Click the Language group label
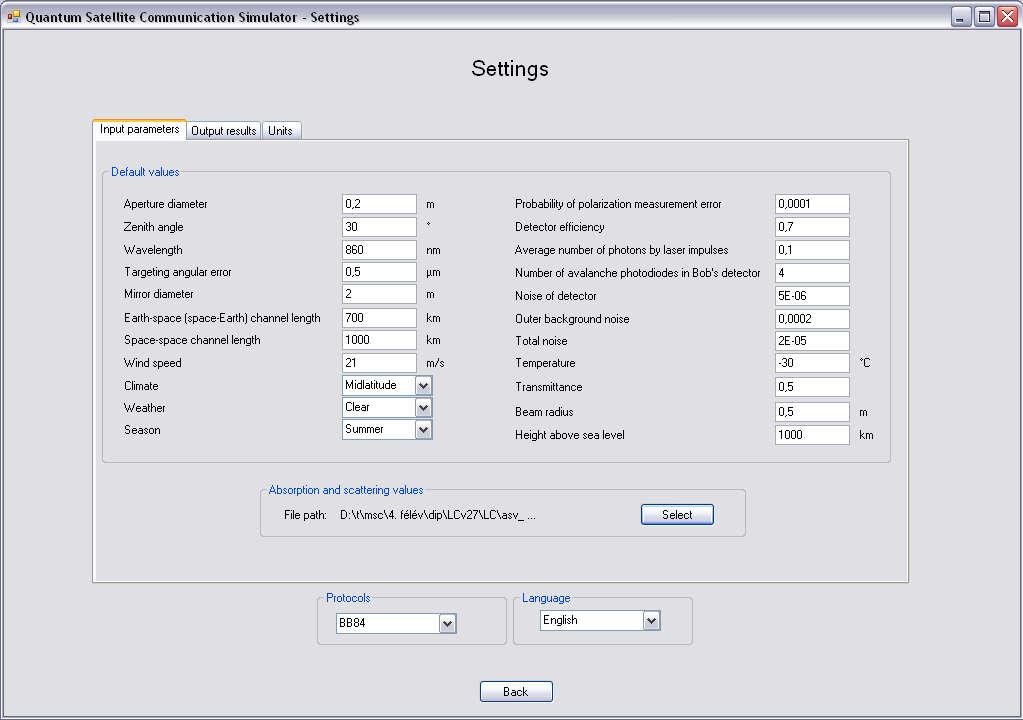Screen dimensions: 1023x720 tap(546, 598)
